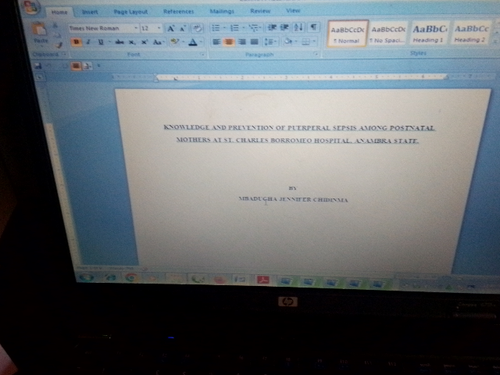
Task: Switch to the Home tab
Action: (x=60, y=12)
